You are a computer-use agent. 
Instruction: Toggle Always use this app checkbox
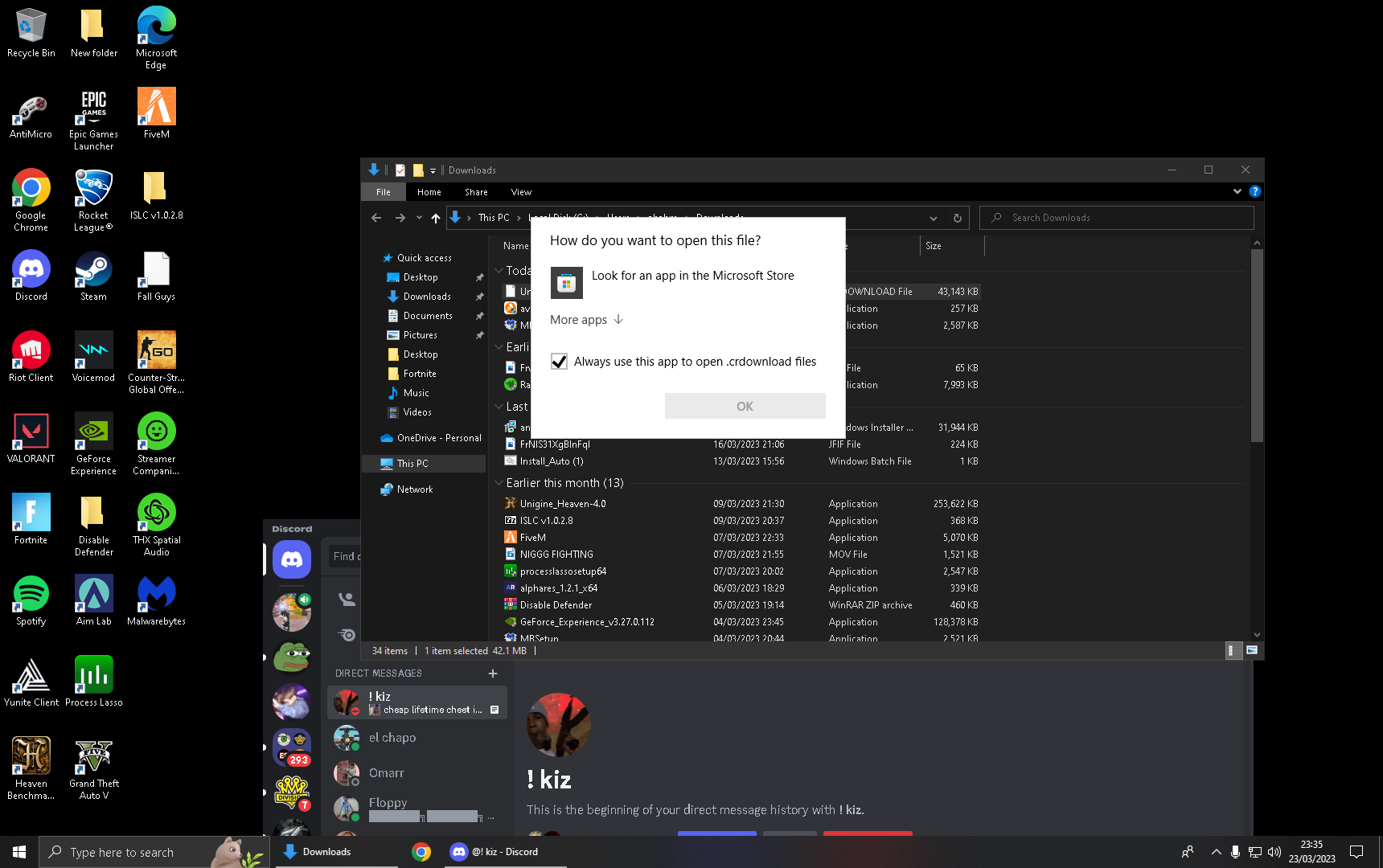point(559,362)
